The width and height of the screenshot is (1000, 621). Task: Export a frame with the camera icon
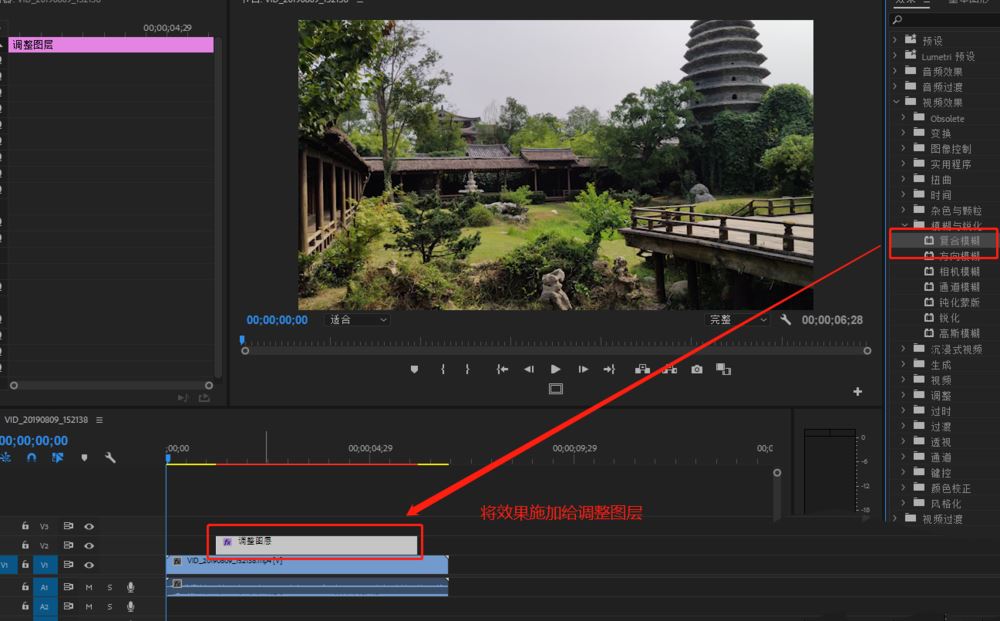696,369
